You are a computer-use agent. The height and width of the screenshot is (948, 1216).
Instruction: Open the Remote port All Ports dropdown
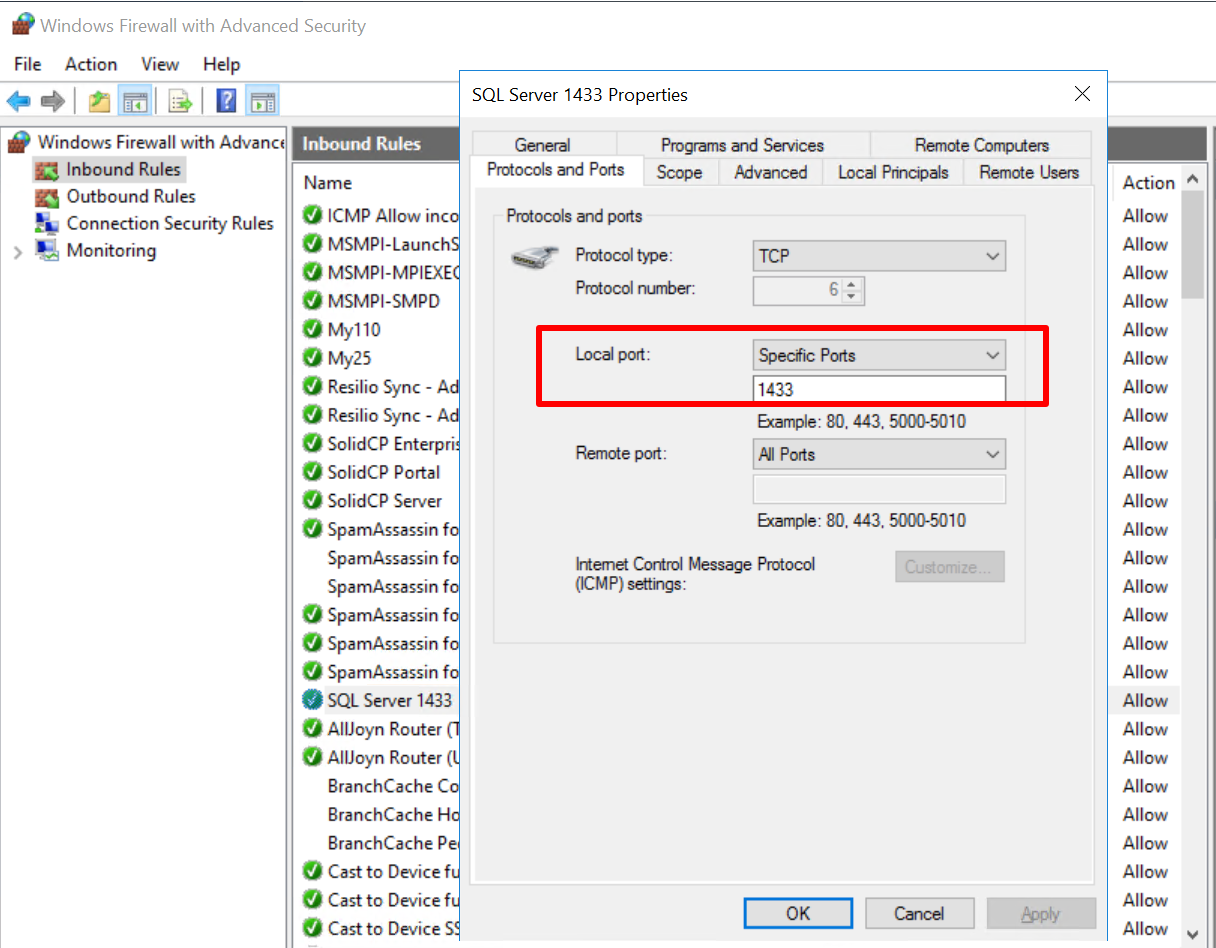[x=878, y=454]
